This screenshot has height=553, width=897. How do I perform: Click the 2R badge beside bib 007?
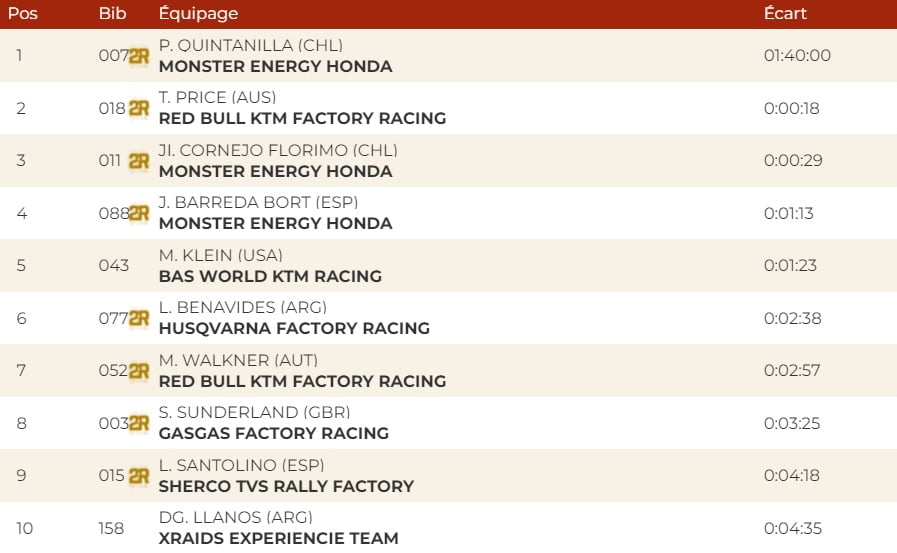click(x=139, y=56)
